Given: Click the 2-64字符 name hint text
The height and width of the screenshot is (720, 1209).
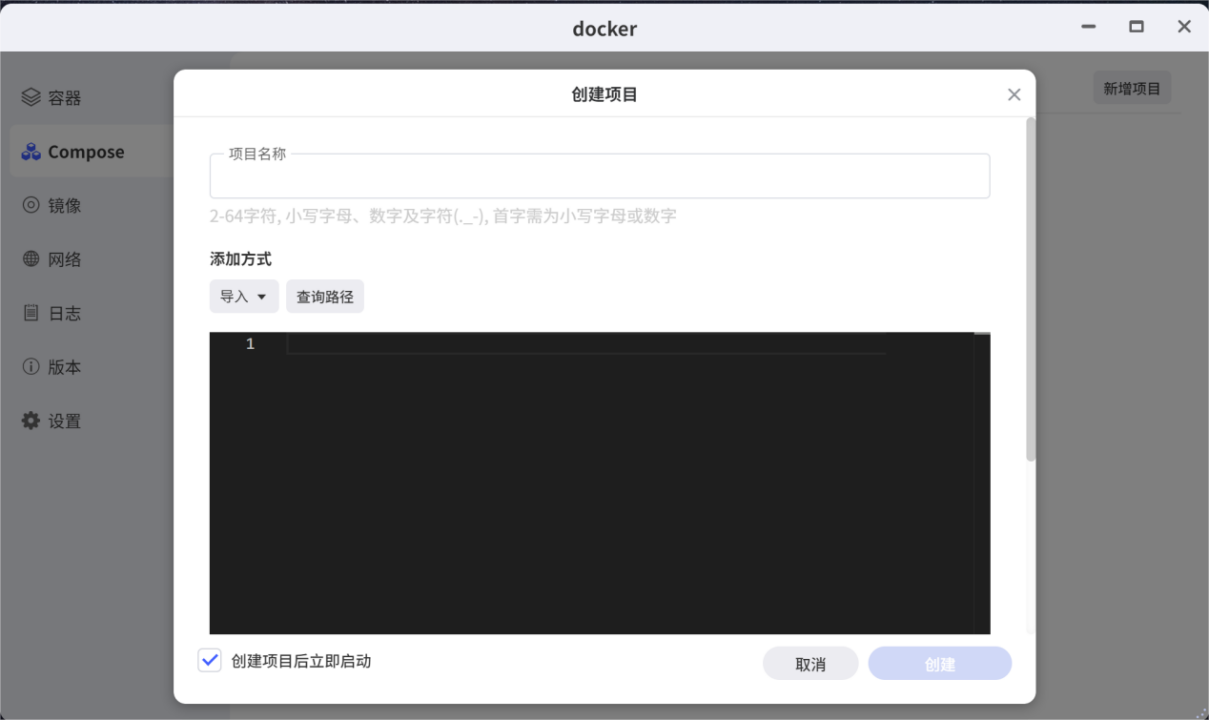Looking at the screenshot, I should point(443,215).
